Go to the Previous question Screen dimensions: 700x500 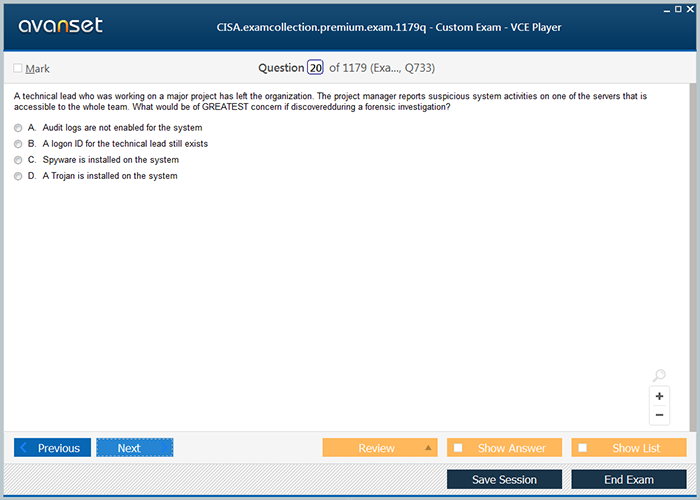53,448
